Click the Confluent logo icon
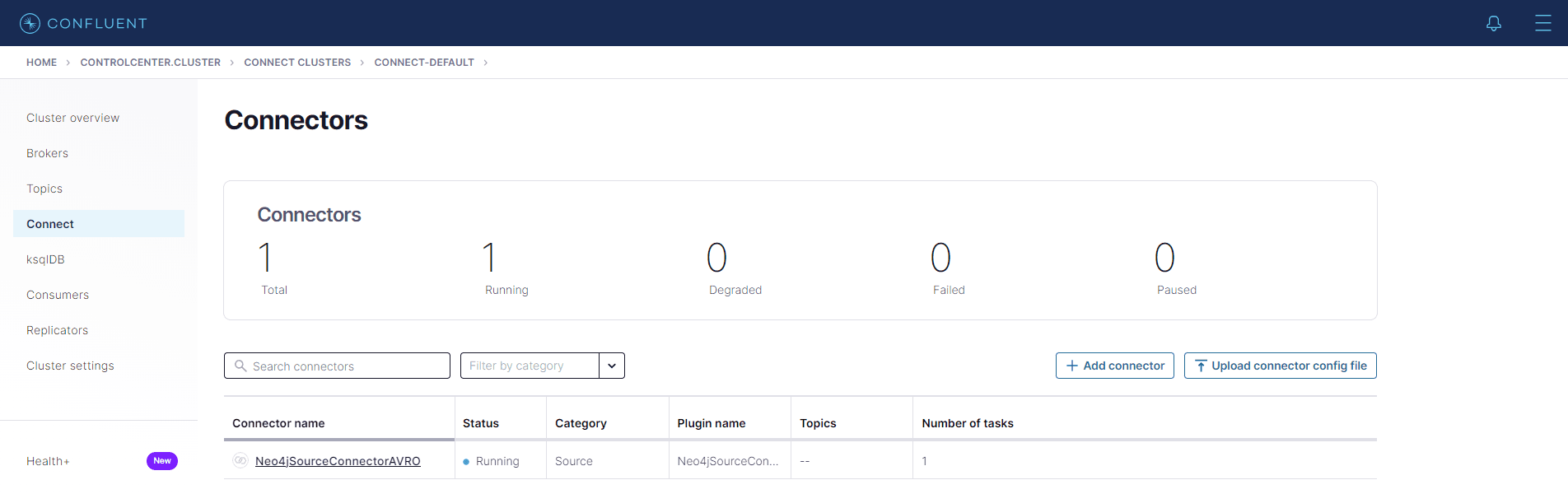Viewport: 1568px width, 494px height. click(x=30, y=23)
